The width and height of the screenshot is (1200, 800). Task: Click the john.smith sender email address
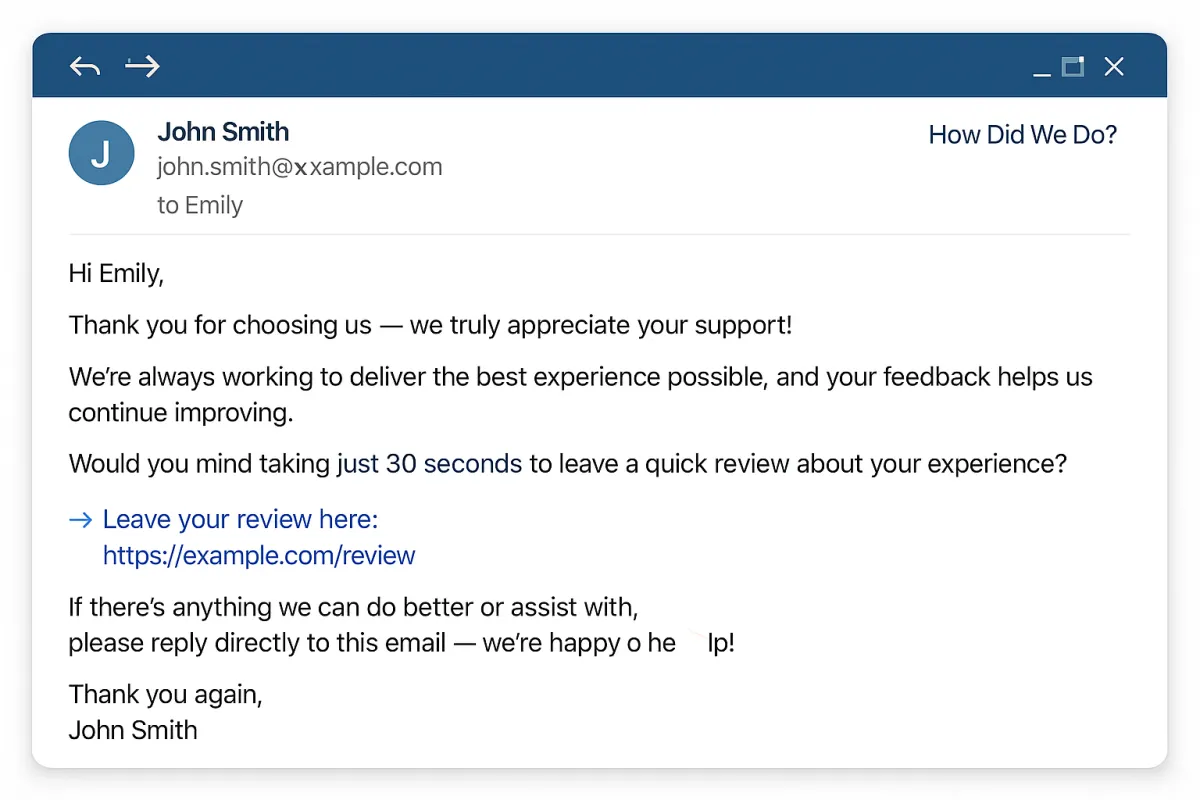tap(299, 167)
